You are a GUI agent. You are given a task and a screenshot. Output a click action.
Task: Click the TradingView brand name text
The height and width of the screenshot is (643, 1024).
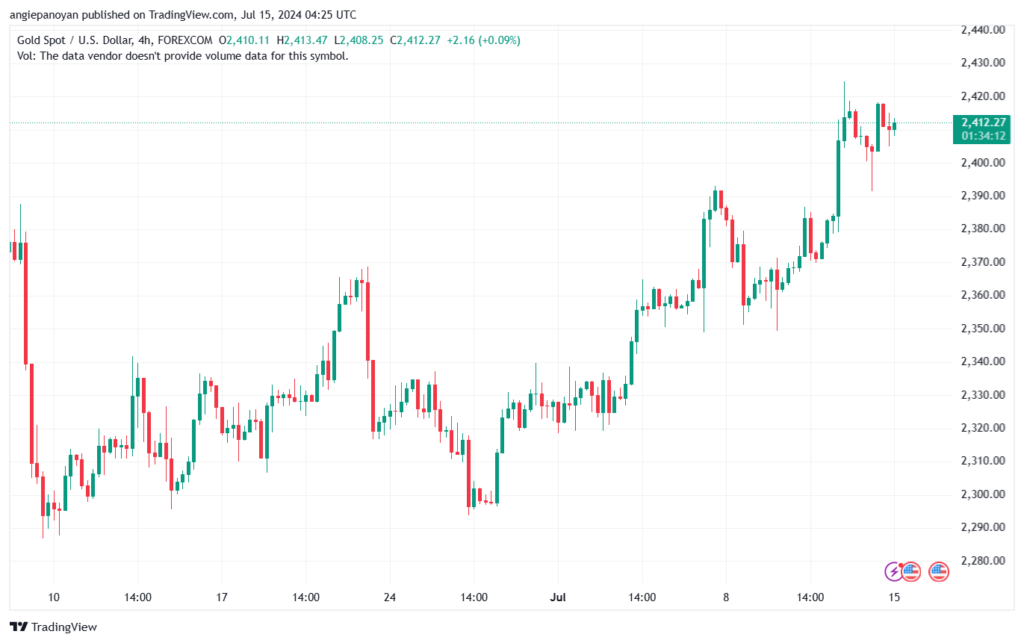64,627
